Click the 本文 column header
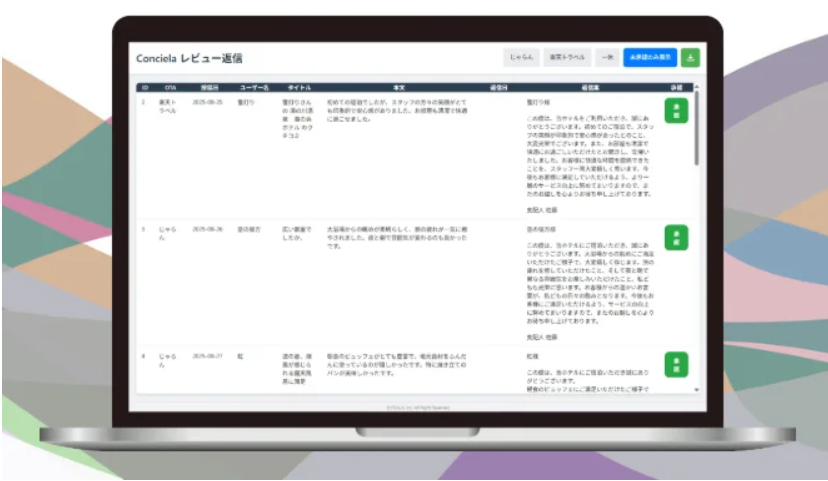Image resolution: width=828 pixels, height=481 pixels. [399, 88]
